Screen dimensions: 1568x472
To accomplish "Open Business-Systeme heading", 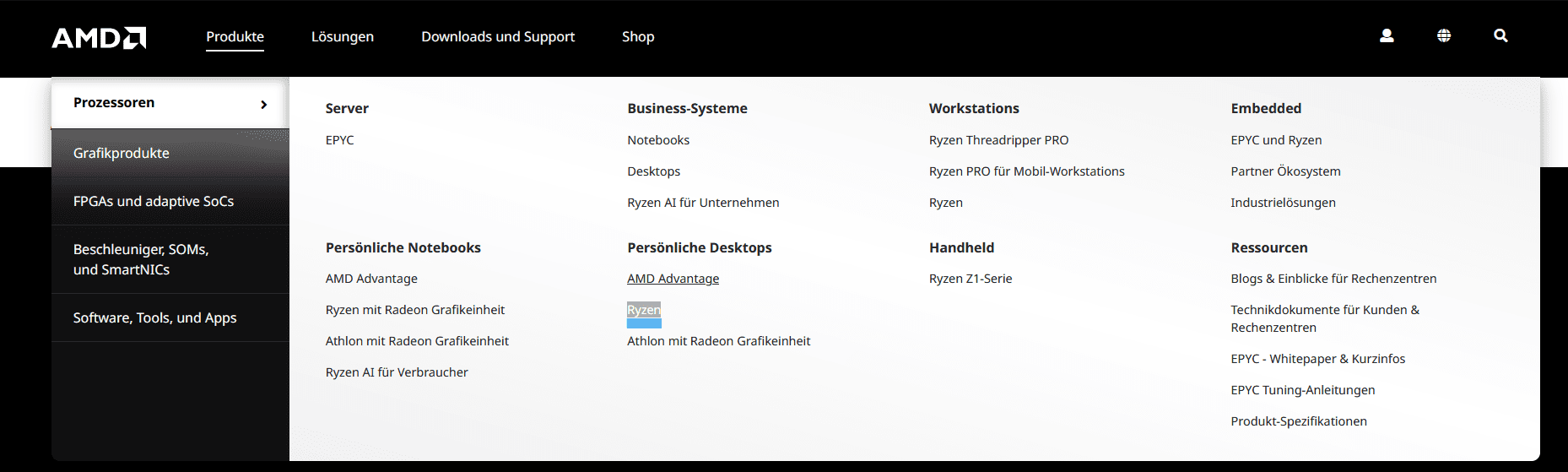I will (x=687, y=108).
